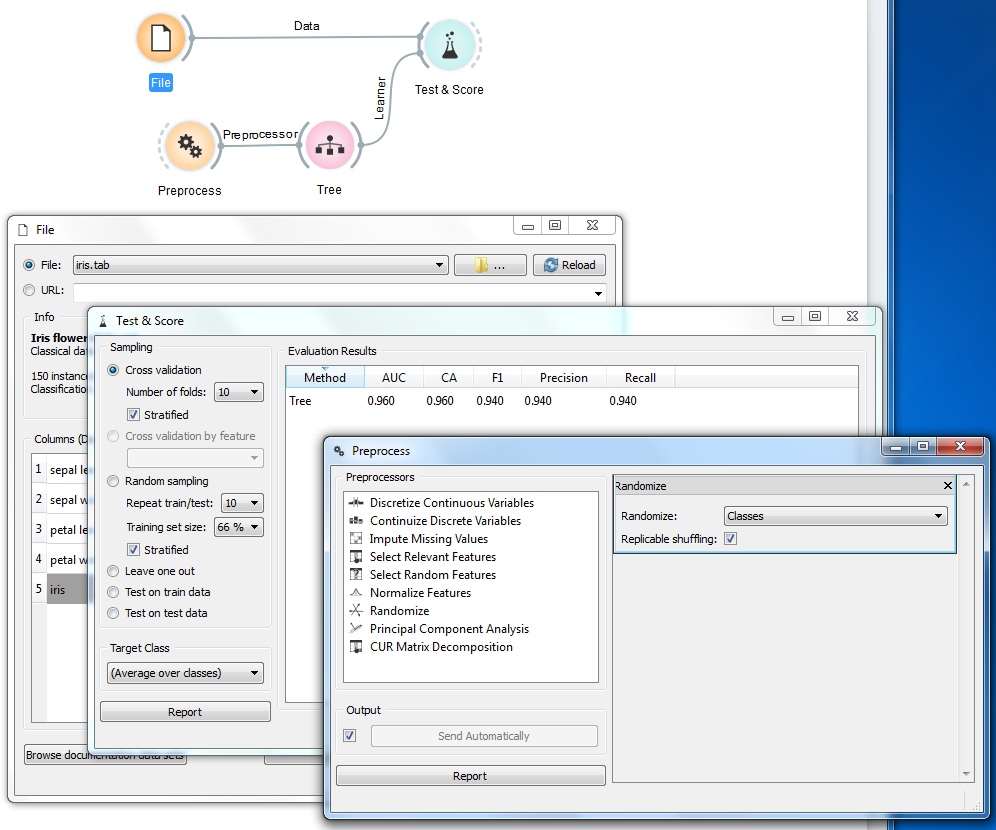Open the iris.tab file dropdown
Viewport: 996px width, 830px height.
click(x=260, y=265)
